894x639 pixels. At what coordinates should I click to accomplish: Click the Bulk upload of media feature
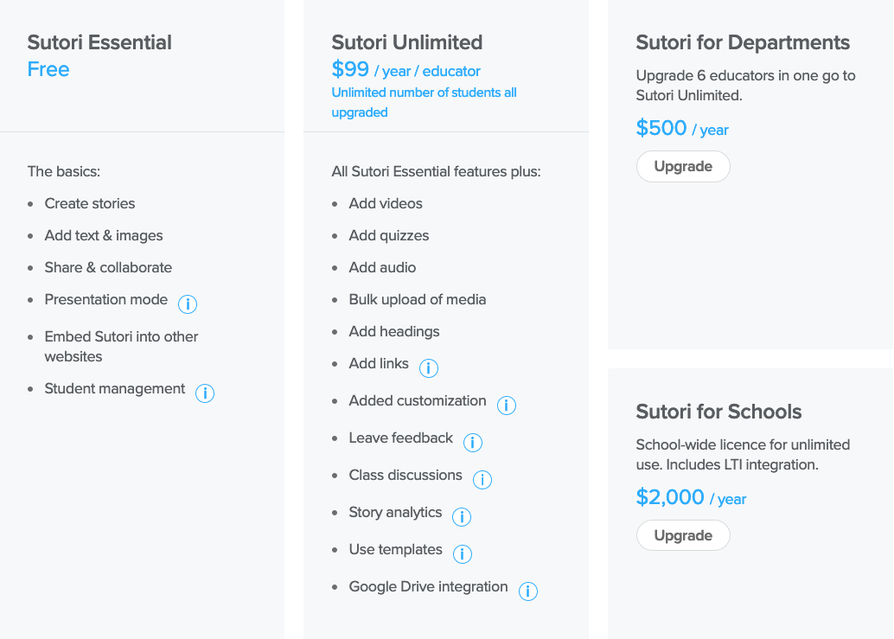click(x=417, y=299)
